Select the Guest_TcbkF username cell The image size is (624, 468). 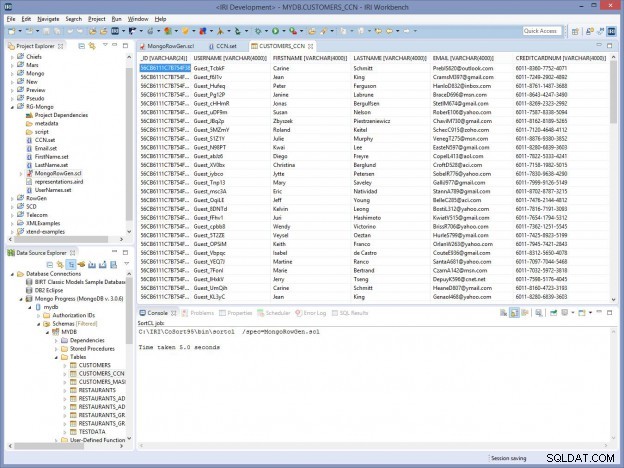(x=230, y=68)
